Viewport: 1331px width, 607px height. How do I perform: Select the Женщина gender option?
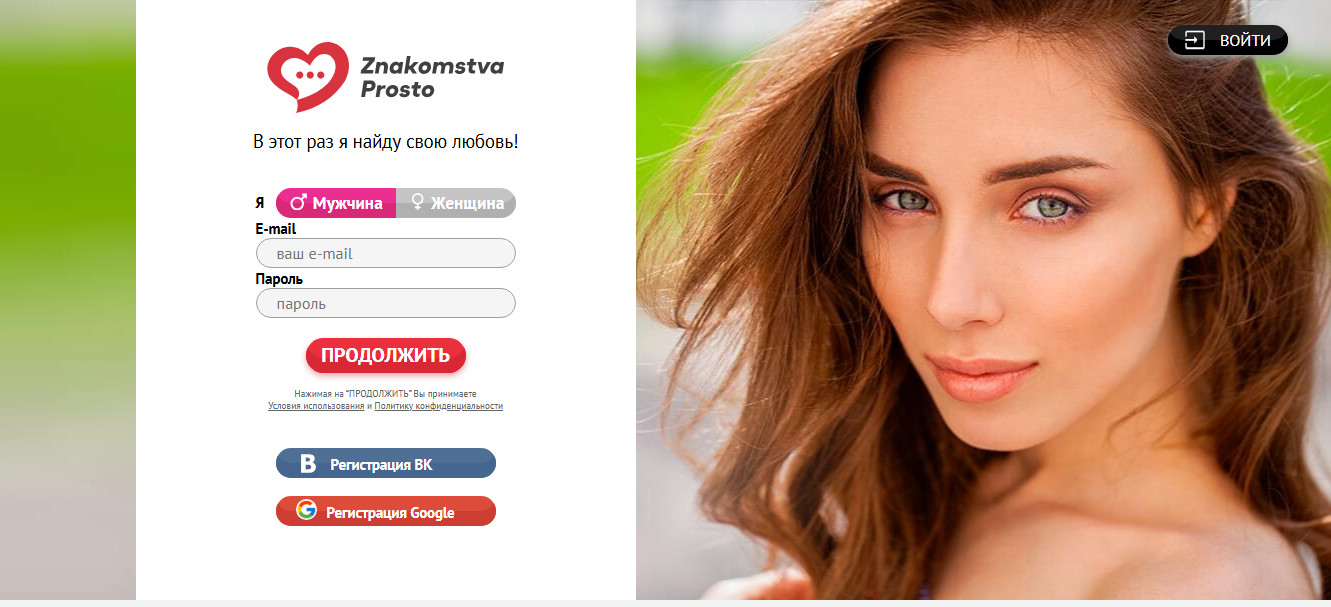456,203
